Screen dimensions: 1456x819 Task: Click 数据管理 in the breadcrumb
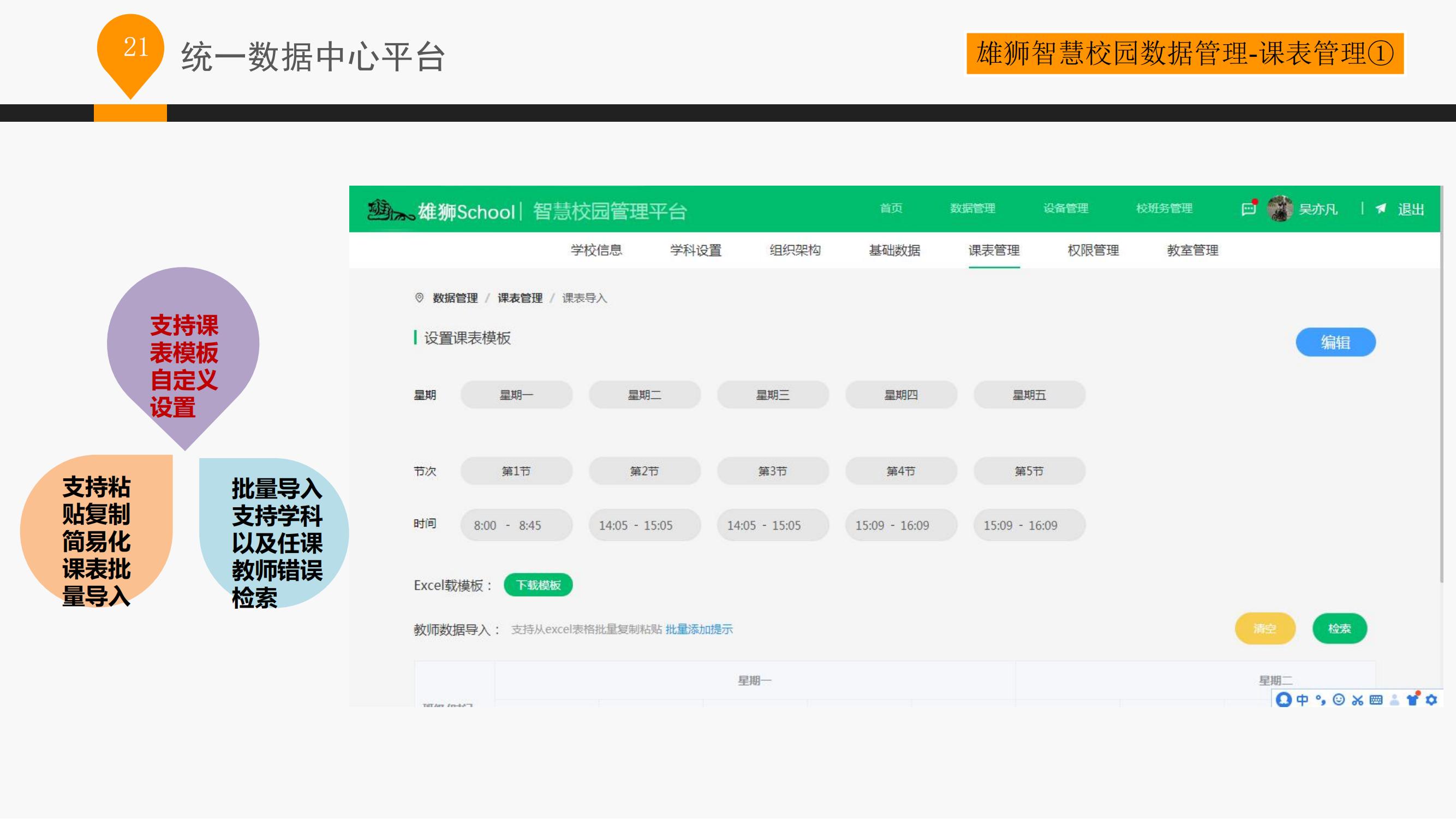455,298
